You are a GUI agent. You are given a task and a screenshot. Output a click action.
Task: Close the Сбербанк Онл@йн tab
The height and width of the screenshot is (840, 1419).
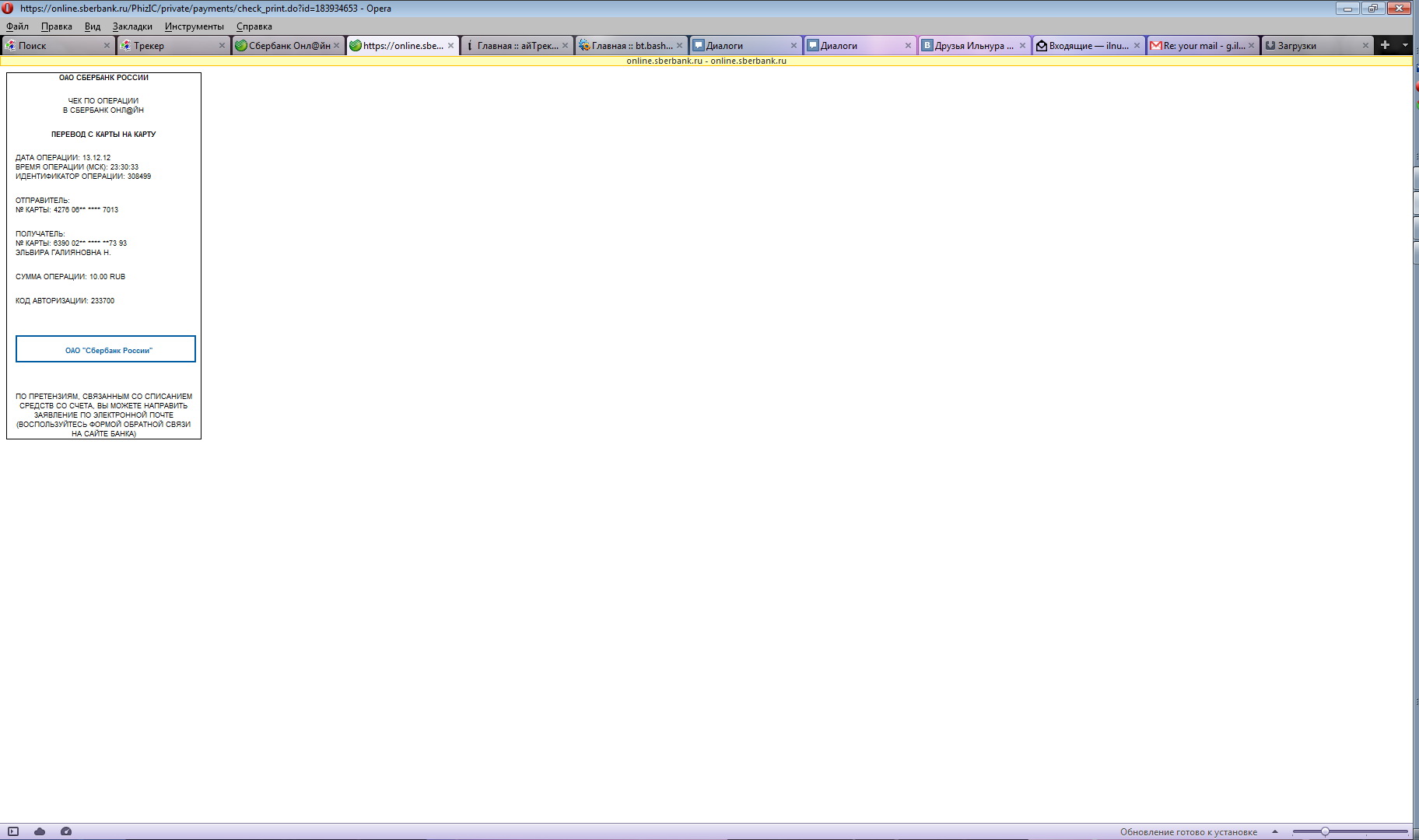(x=336, y=46)
